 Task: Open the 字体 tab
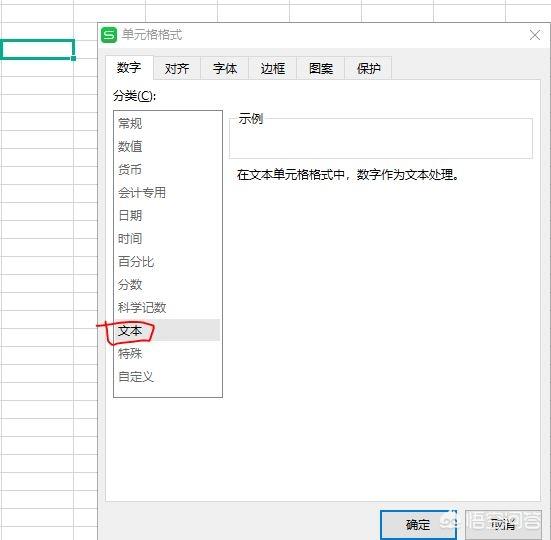pyautogui.click(x=225, y=68)
